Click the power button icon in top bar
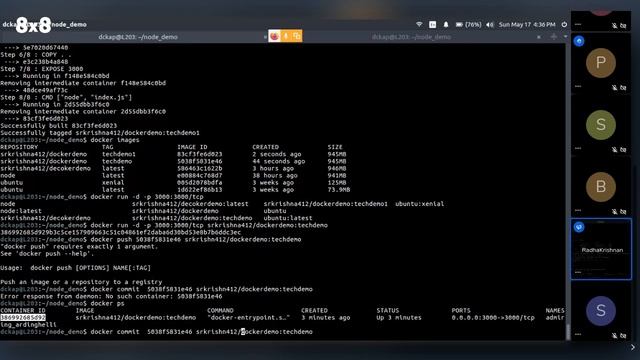The image size is (640, 360). (x=564, y=24)
